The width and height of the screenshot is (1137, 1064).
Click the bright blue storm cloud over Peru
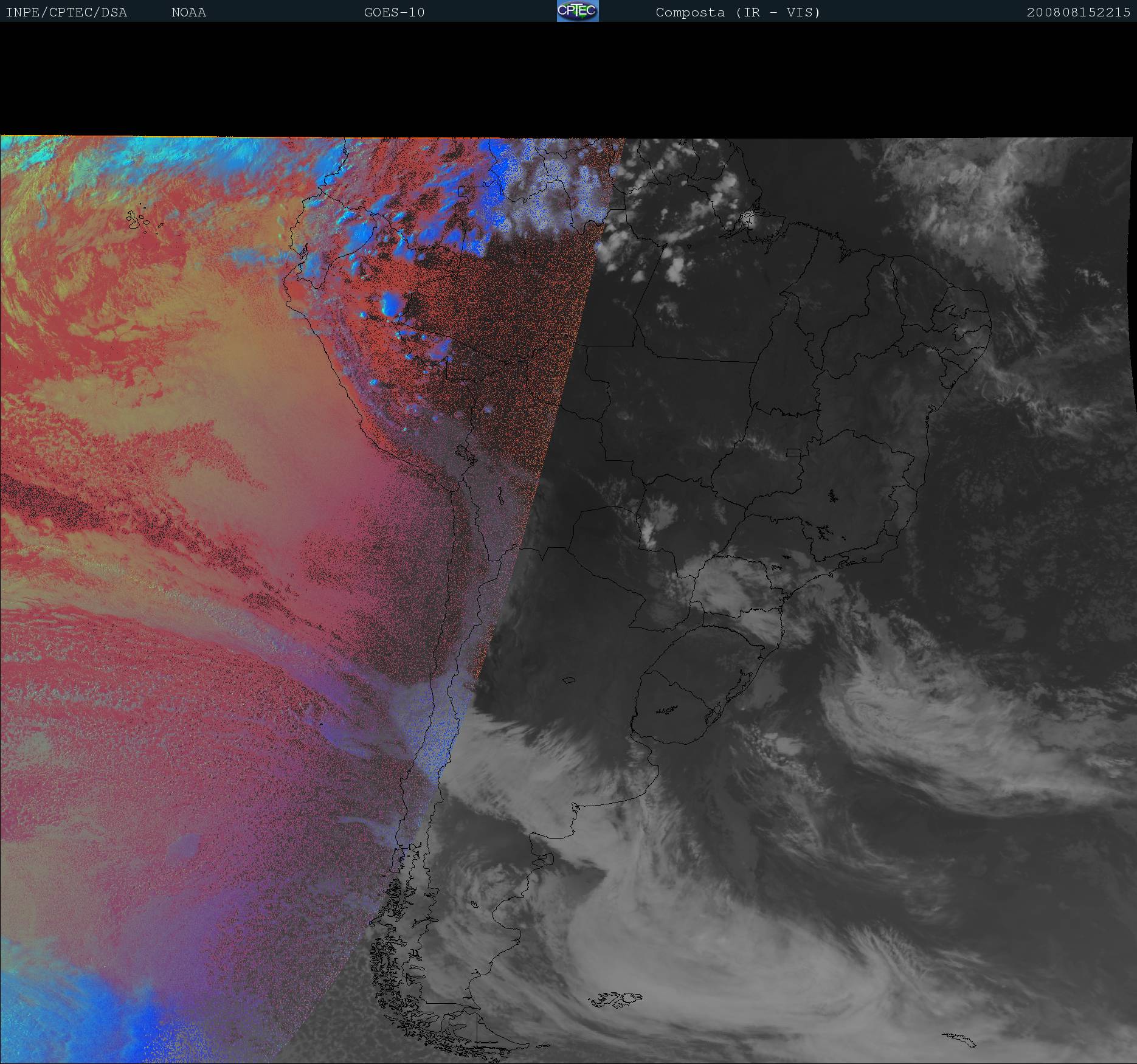[x=390, y=304]
